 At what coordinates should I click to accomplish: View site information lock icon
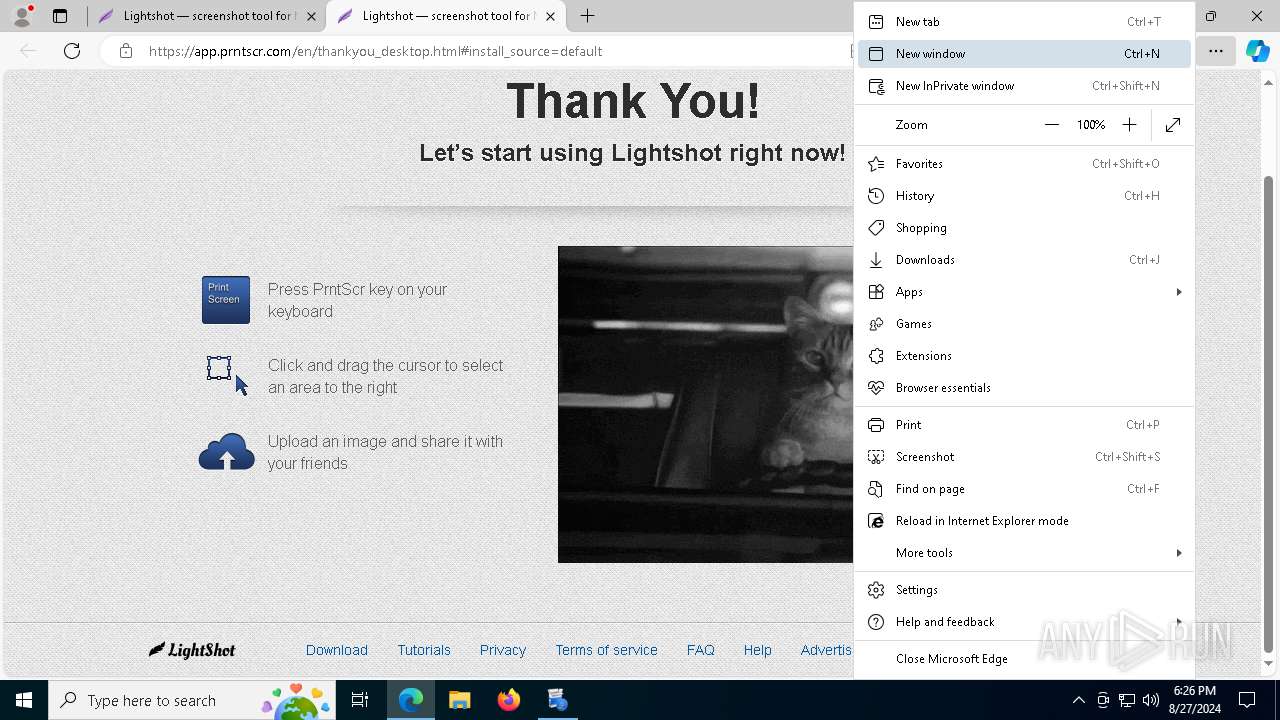[126, 51]
